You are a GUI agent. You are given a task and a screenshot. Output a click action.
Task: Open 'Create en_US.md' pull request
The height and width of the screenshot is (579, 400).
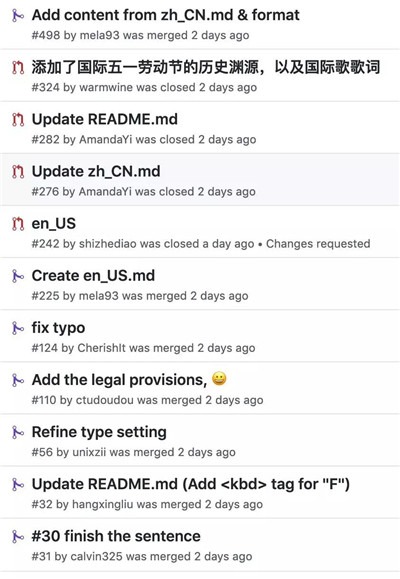click(93, 276)
